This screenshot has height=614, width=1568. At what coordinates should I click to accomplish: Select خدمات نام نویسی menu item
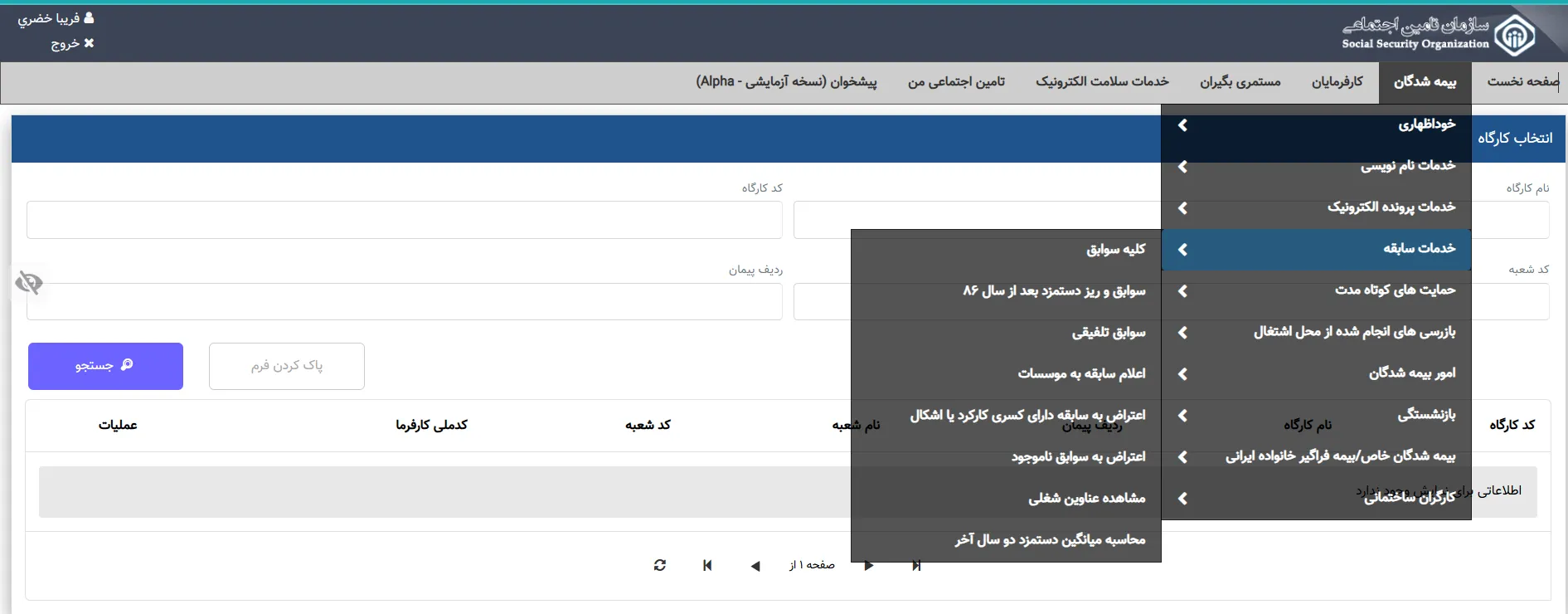(x=1316, y=167)
